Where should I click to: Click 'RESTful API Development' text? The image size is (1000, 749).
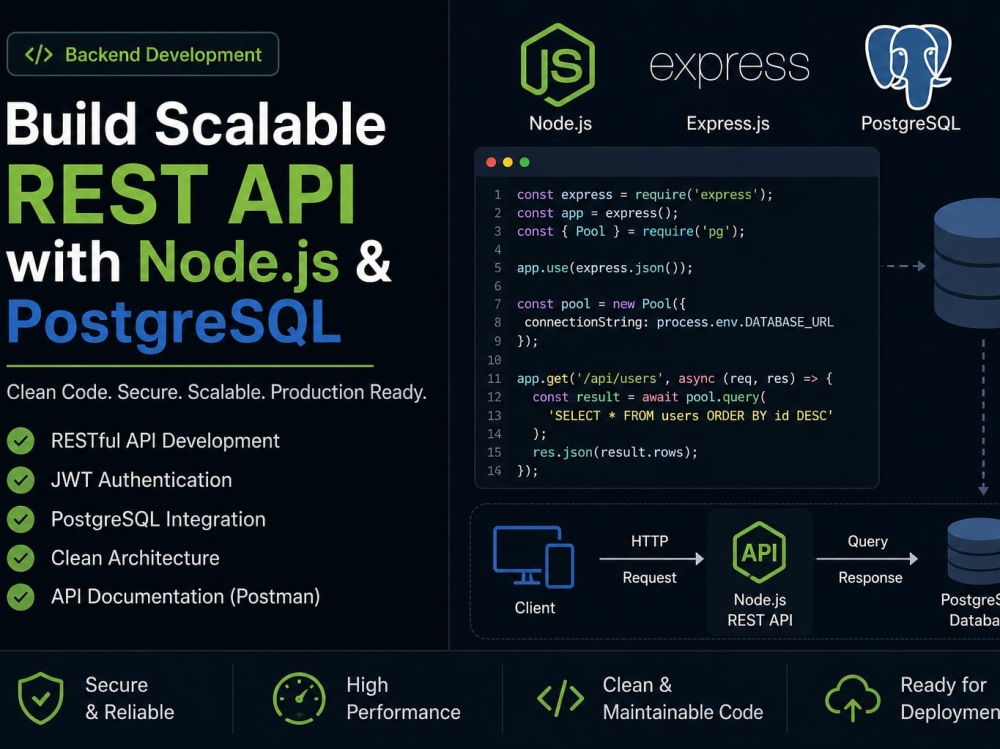[165, 441]
